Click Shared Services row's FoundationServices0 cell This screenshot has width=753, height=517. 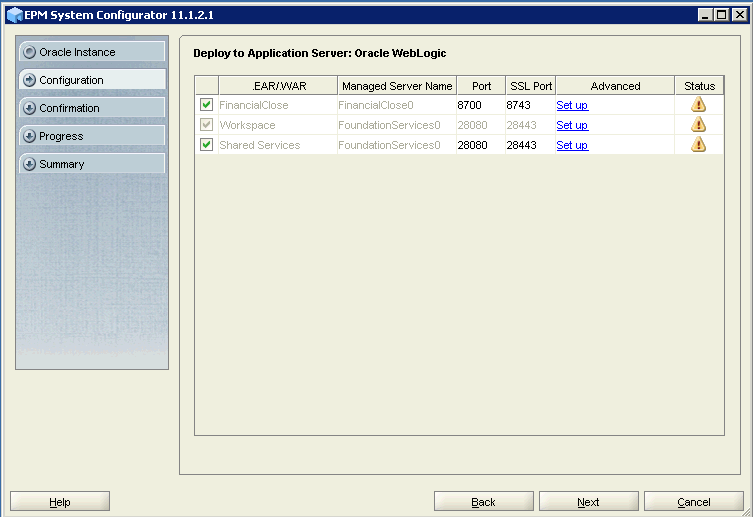397,145
